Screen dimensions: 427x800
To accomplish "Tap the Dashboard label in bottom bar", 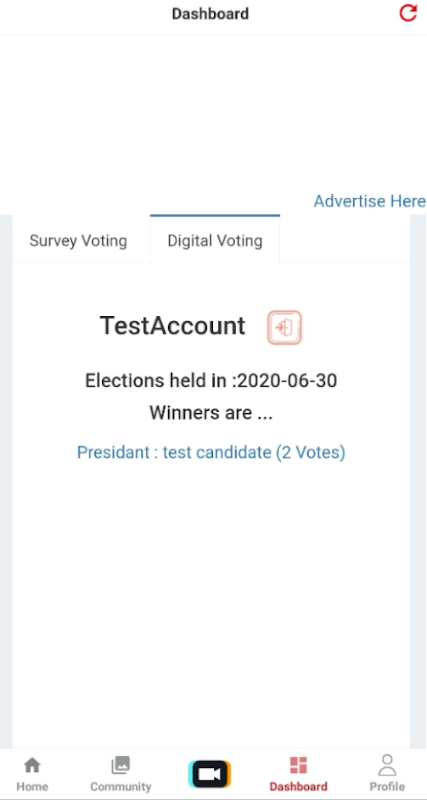I will 298,786.
